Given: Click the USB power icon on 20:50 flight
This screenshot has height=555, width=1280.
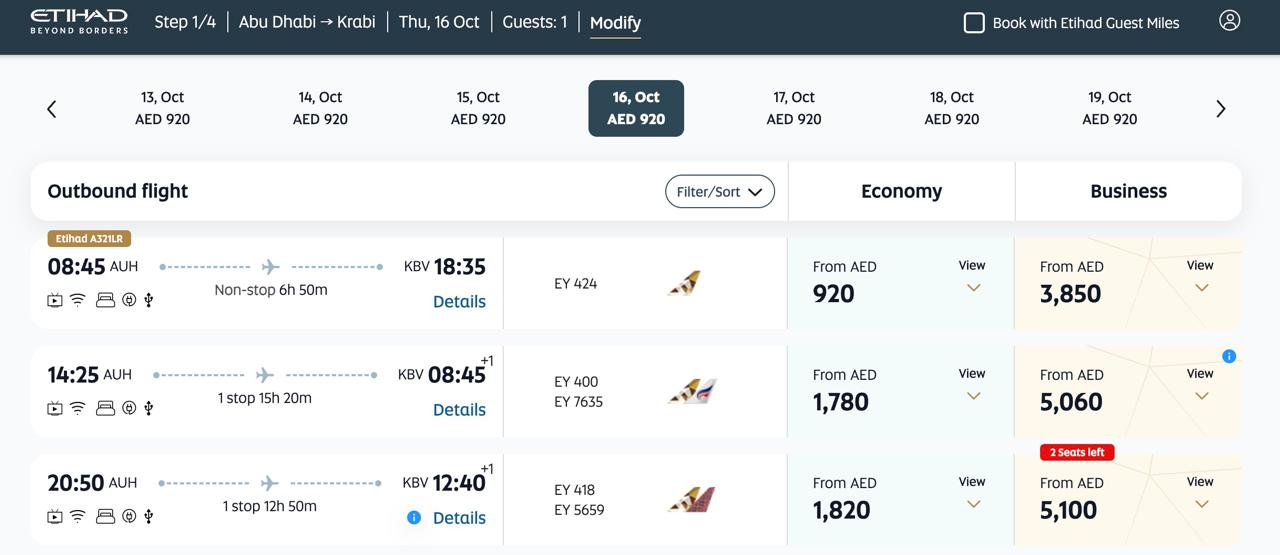Looking at the screenshot, I should [x=149, y=515].
